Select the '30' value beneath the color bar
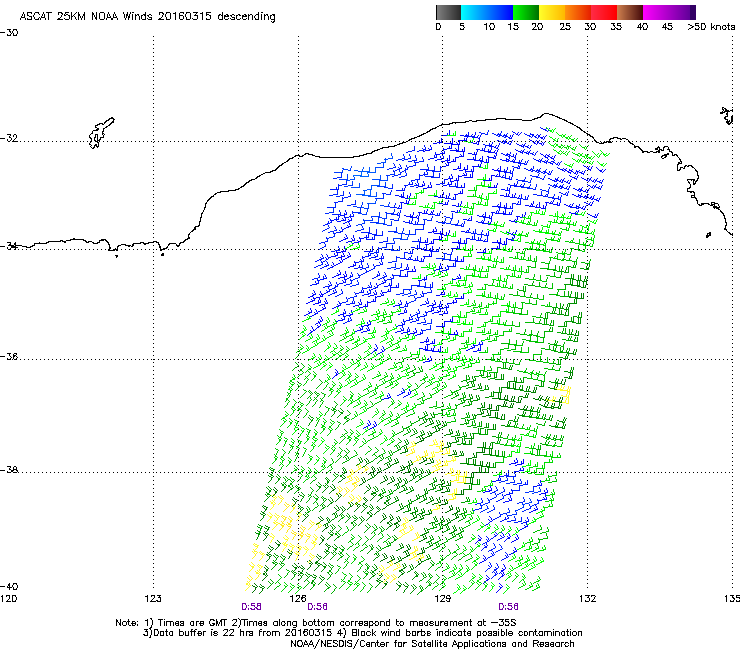Viewport: 740px width, 650px height. [590, 27]
